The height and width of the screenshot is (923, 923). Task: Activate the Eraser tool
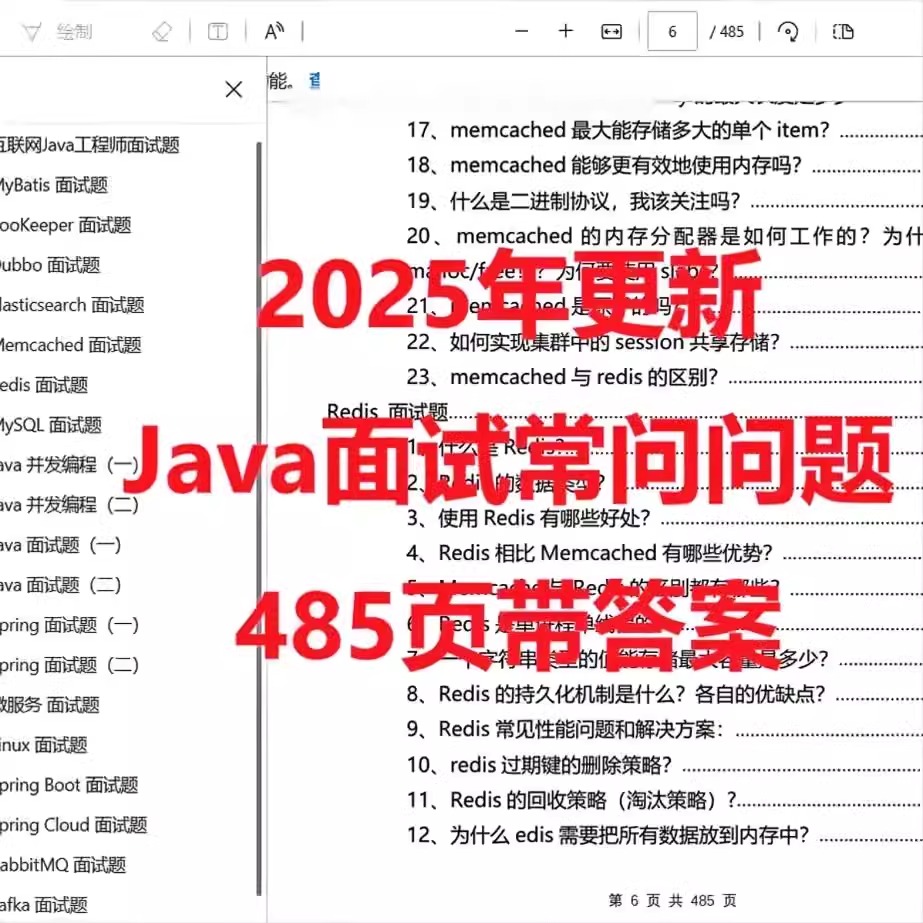coord(163,31)
